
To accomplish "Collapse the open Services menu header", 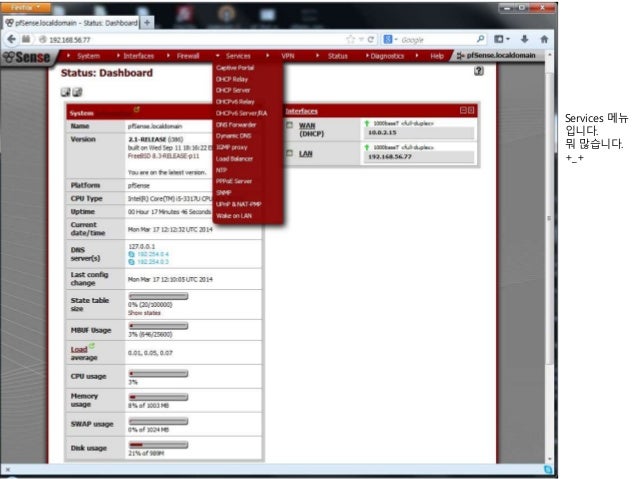I will tap(238, 56).
